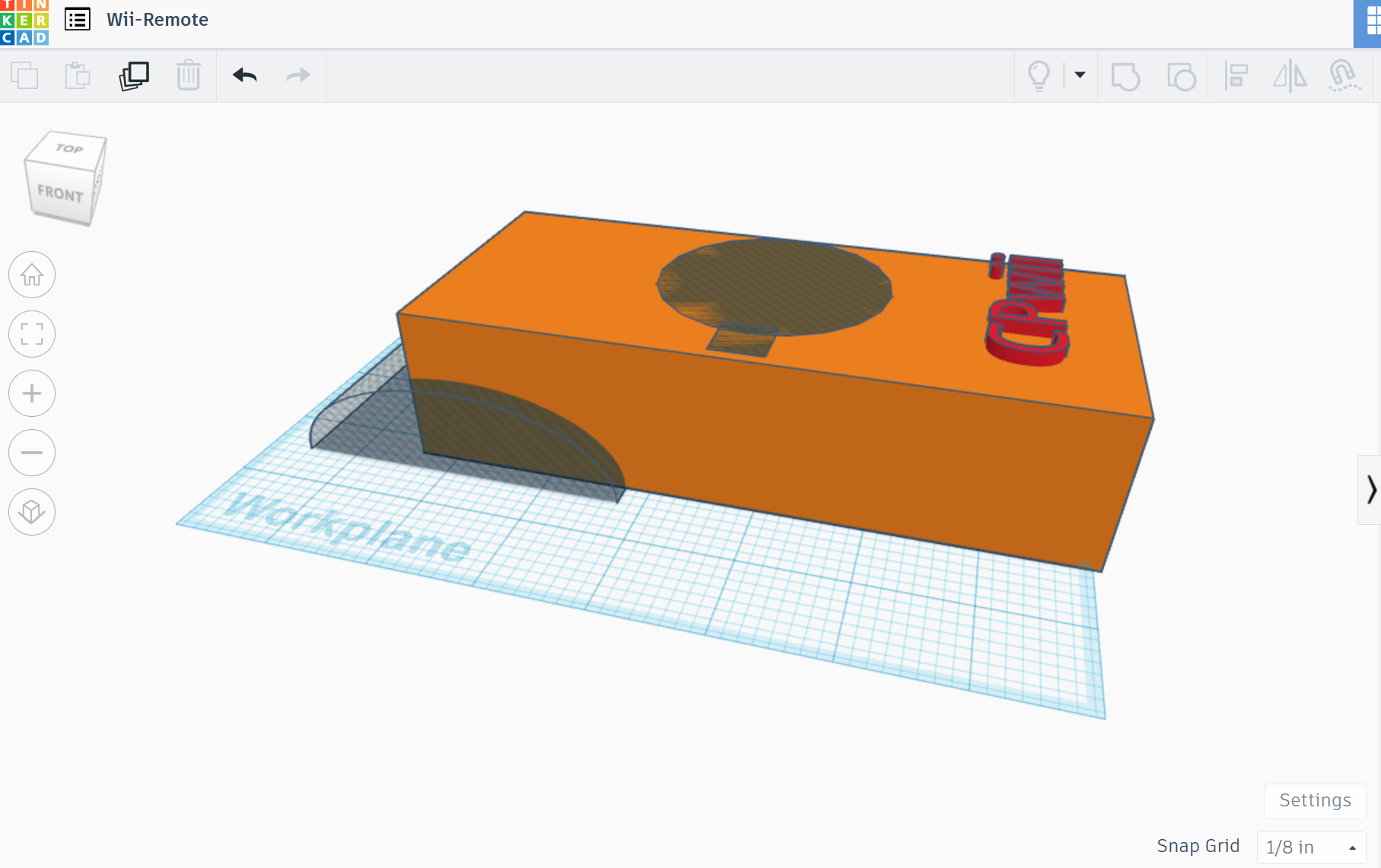The image size is (1381, 868).
Task: Select the circular hole on top
Action: pos(775,288)
